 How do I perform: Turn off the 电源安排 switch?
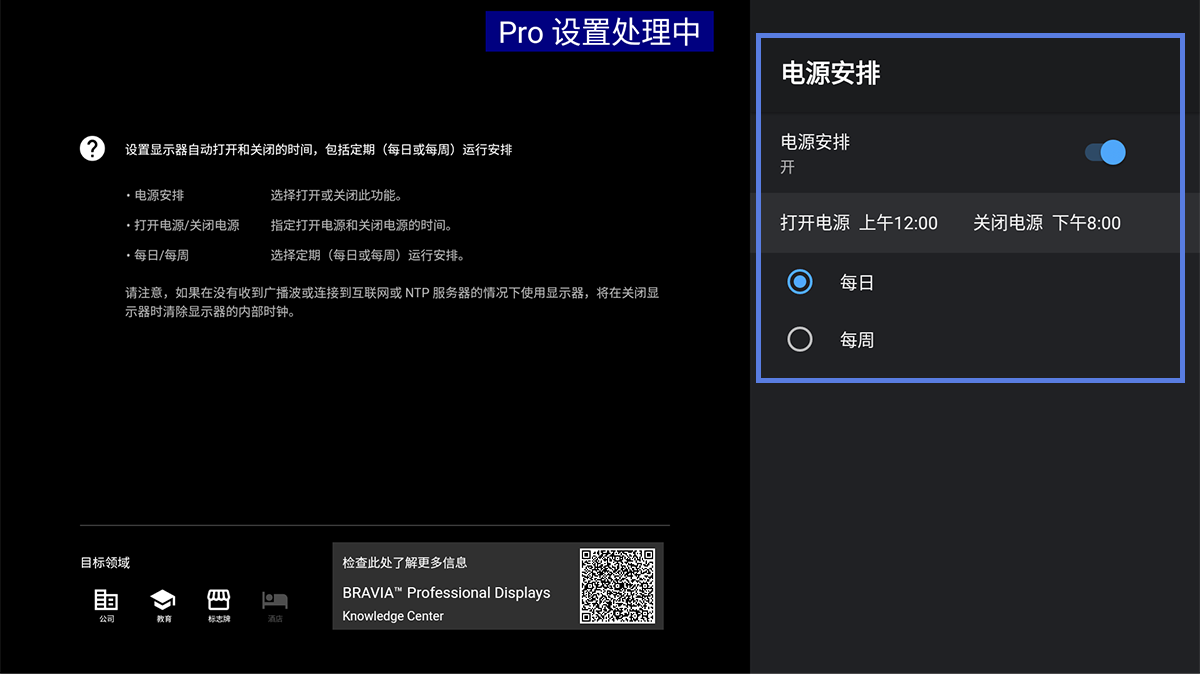click(x=1105, y=153)
